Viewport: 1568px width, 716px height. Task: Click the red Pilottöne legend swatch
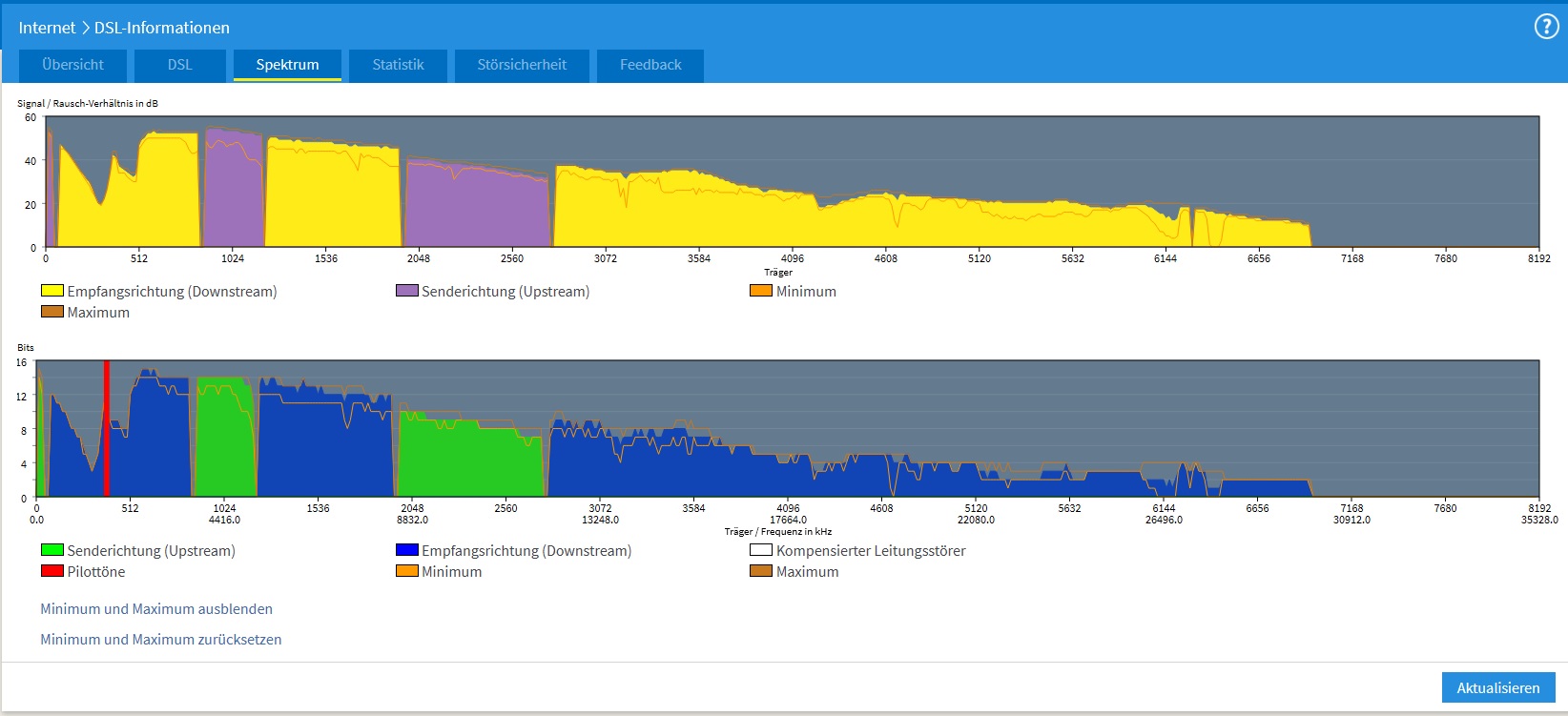[x=52, y=571]
